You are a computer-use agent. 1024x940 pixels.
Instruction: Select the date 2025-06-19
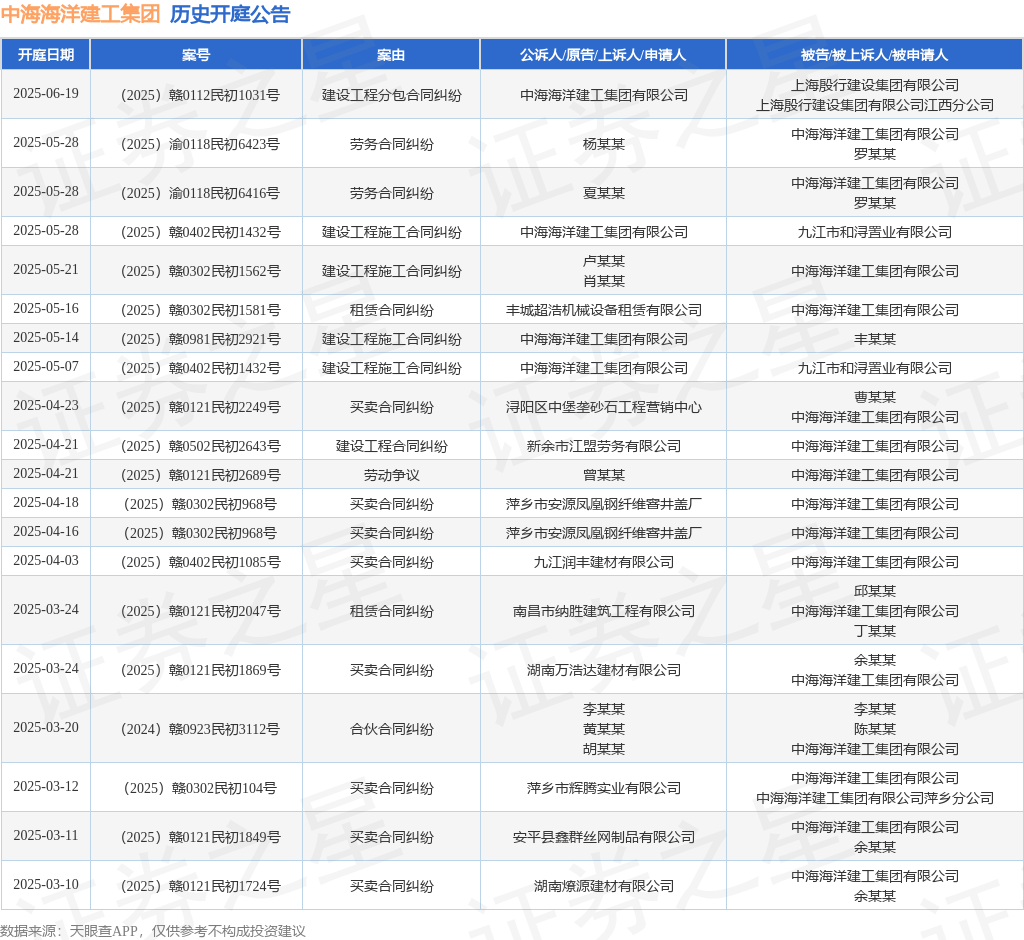point(46,93)
